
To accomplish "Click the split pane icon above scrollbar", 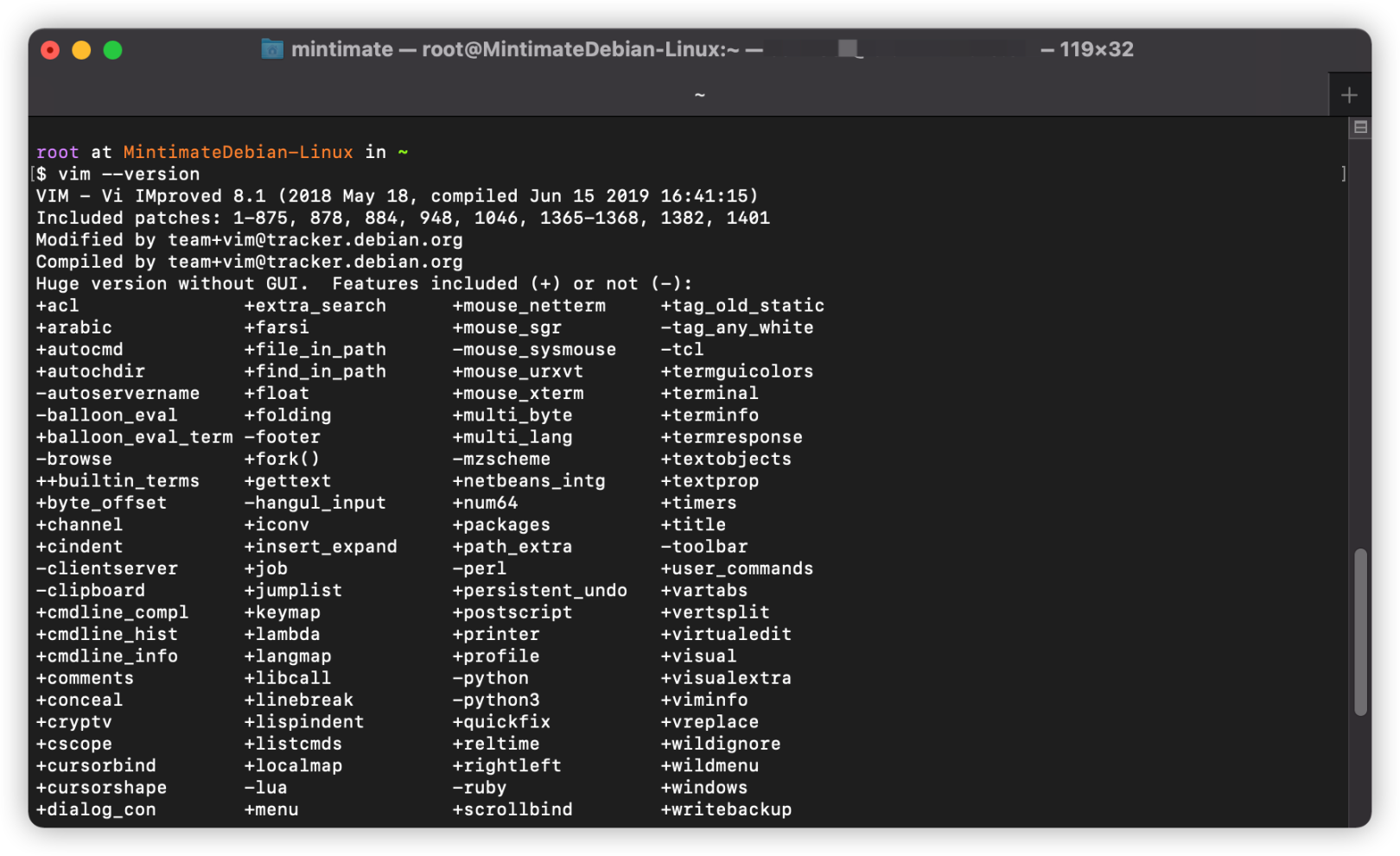I will click(x=1360, y=128).
